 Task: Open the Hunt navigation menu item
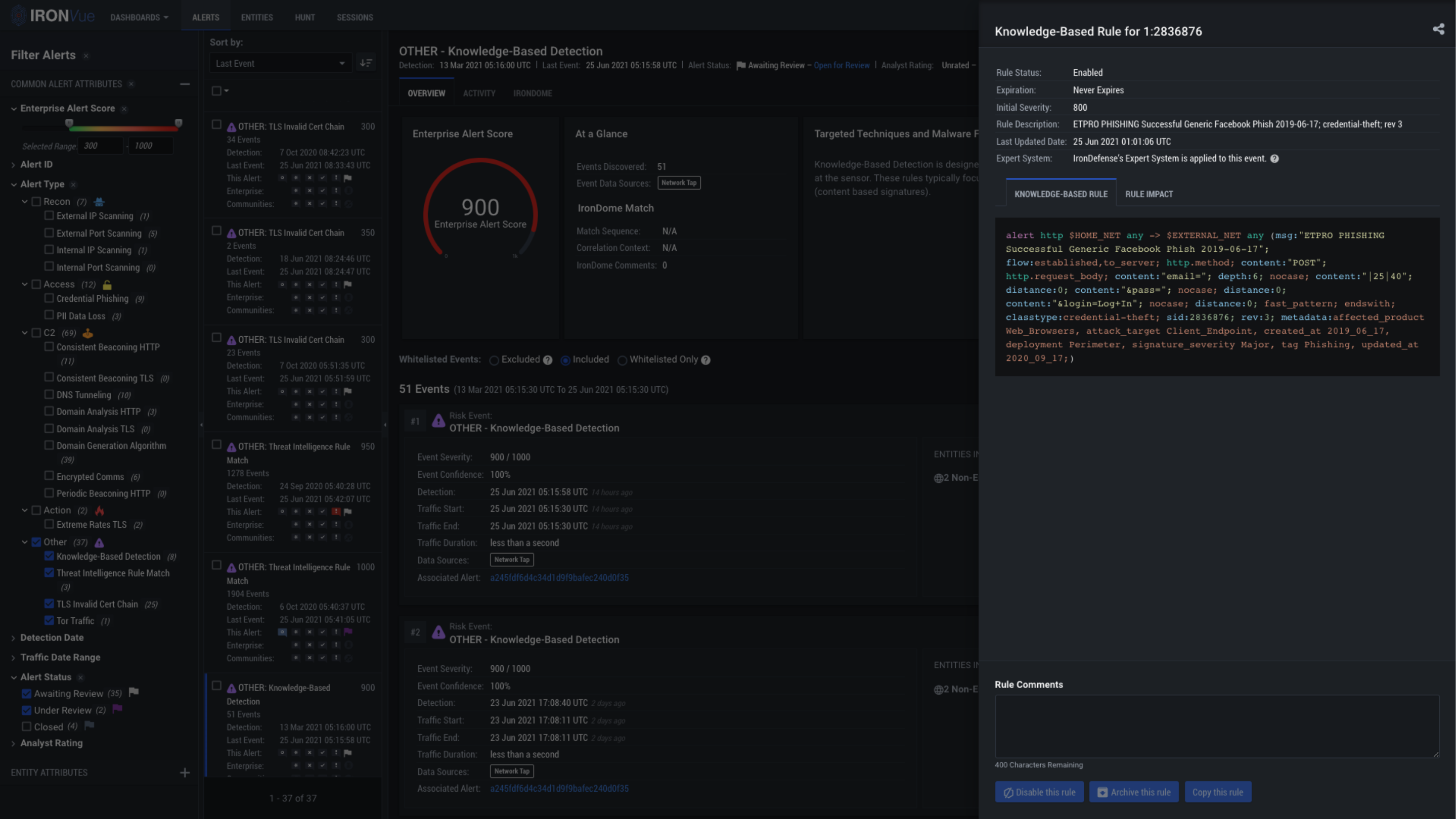304,18
